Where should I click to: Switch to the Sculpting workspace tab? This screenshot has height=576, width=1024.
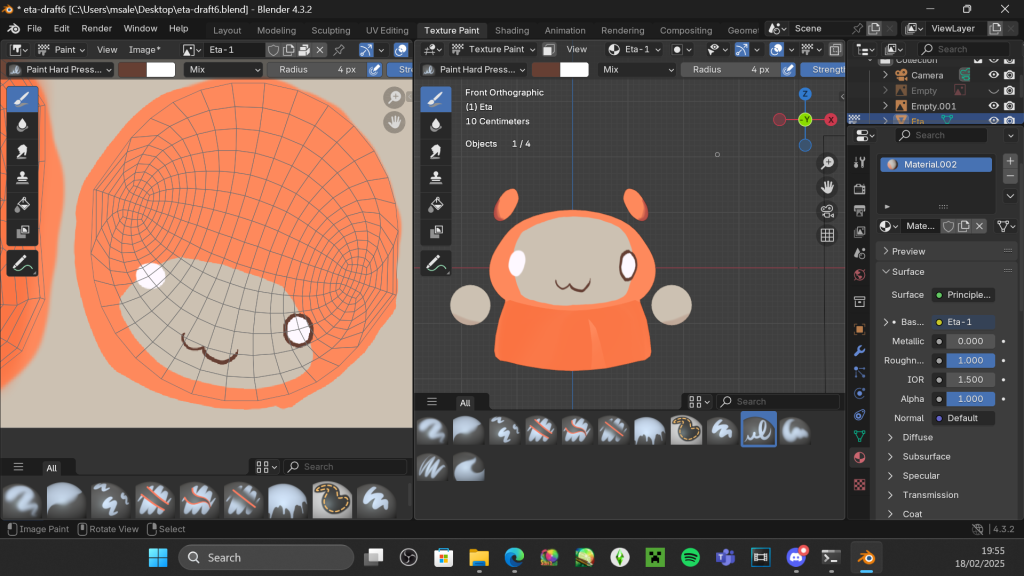pyautogui.click(x=330, y=30)
